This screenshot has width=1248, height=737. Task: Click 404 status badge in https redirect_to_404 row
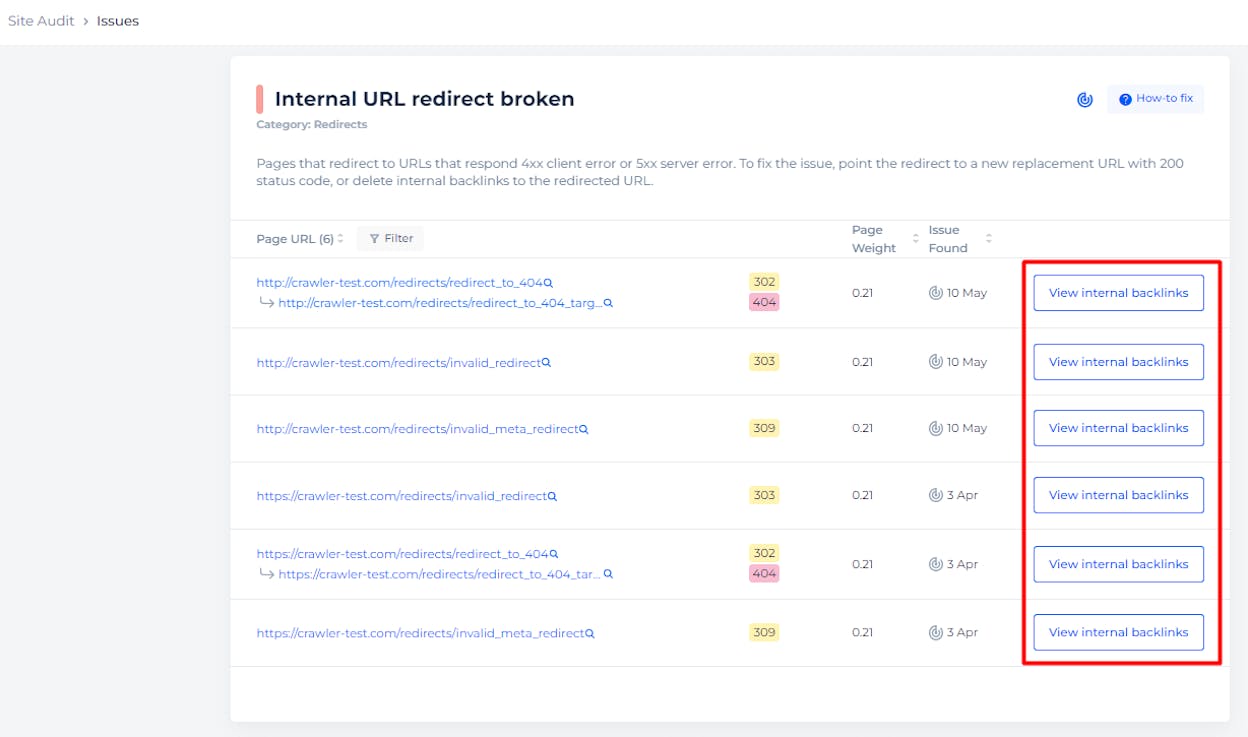[764, 573]
